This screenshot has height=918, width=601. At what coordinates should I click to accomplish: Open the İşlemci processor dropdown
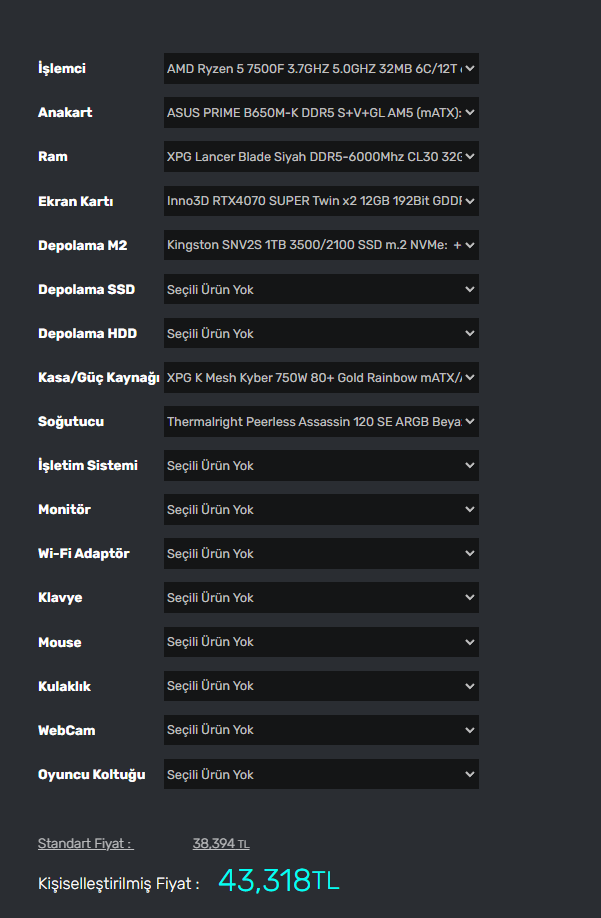tap(321, 68)
